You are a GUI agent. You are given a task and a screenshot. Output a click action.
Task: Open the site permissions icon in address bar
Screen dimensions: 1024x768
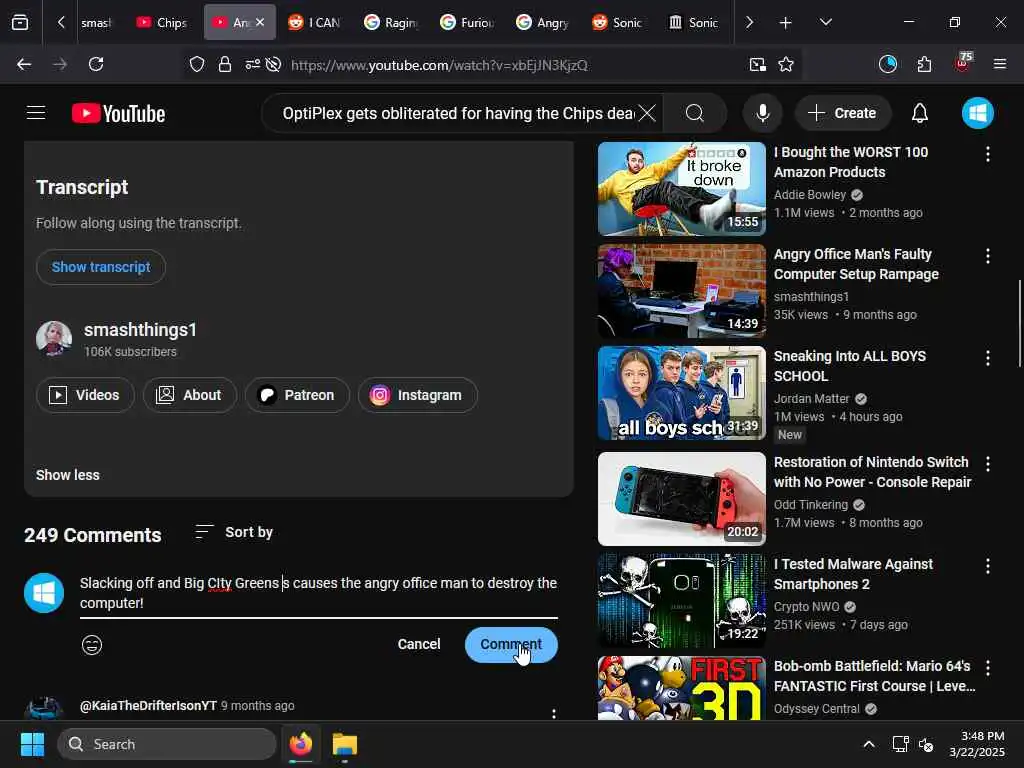pyautogui.click(x=252, y=64)
